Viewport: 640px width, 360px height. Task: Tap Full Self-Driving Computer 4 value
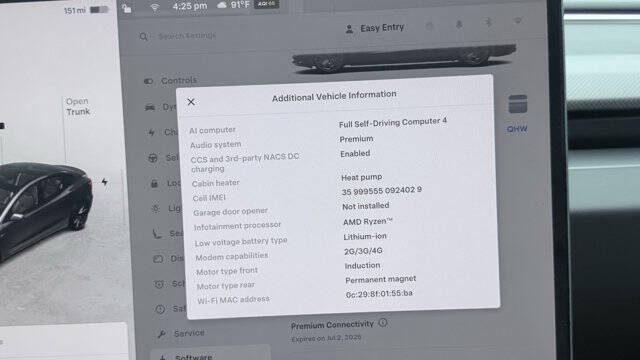click(393, 122)
